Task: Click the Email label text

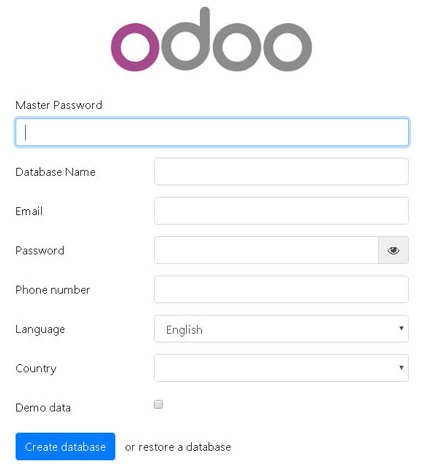Action: click(29, 211)
